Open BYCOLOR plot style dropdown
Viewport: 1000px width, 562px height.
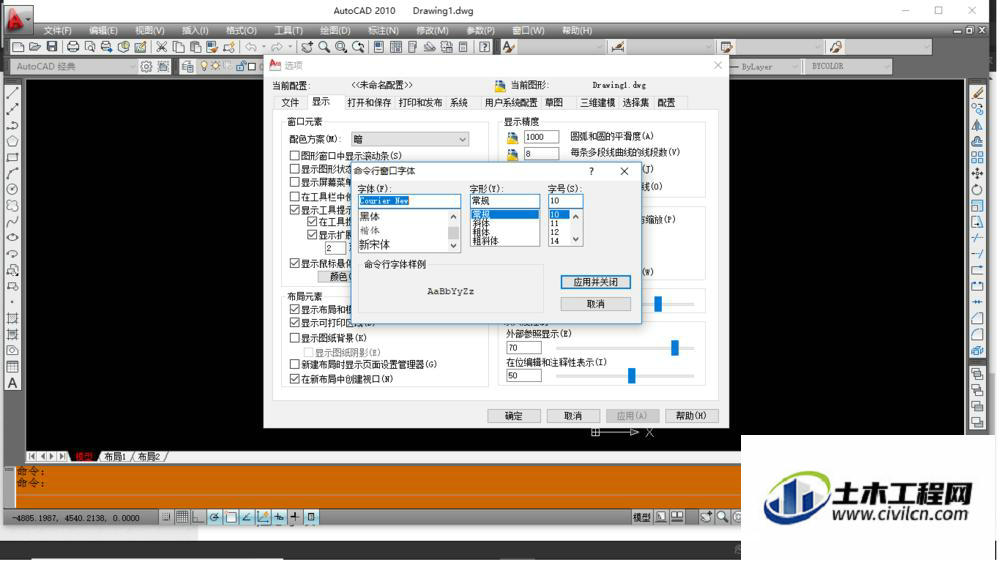pos(848,66)
